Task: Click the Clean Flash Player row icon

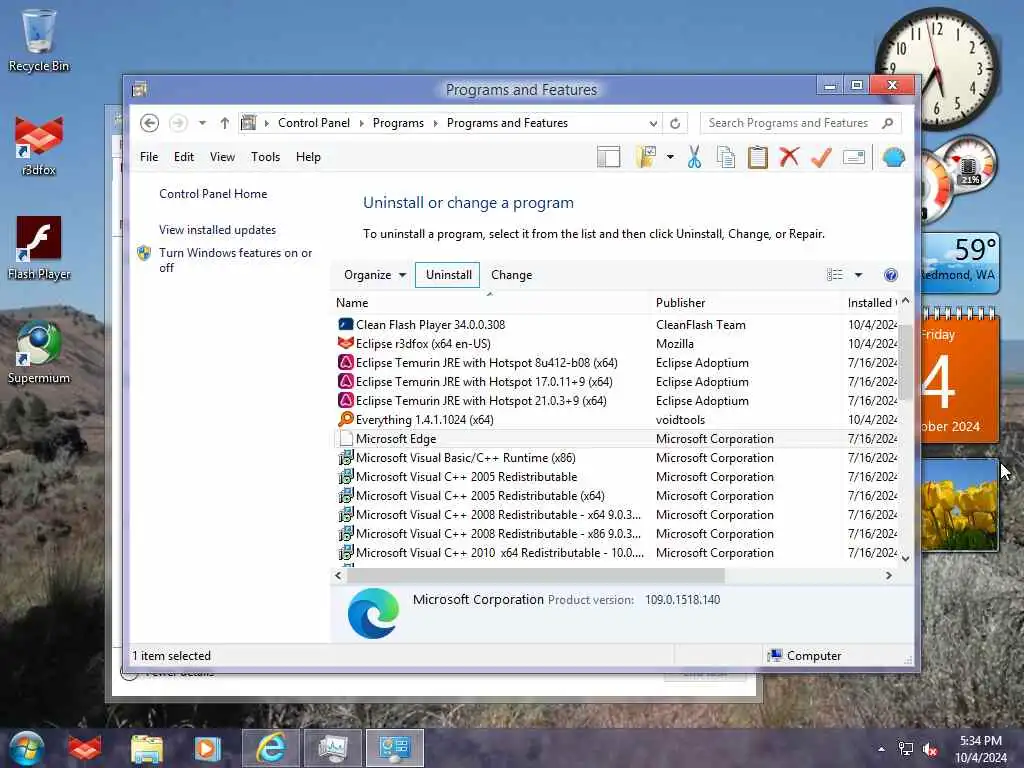Action: coord(345,324)
